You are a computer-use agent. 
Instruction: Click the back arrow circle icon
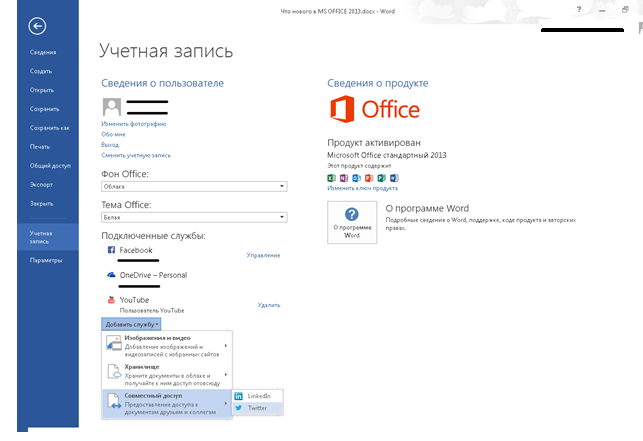[37, 26]
